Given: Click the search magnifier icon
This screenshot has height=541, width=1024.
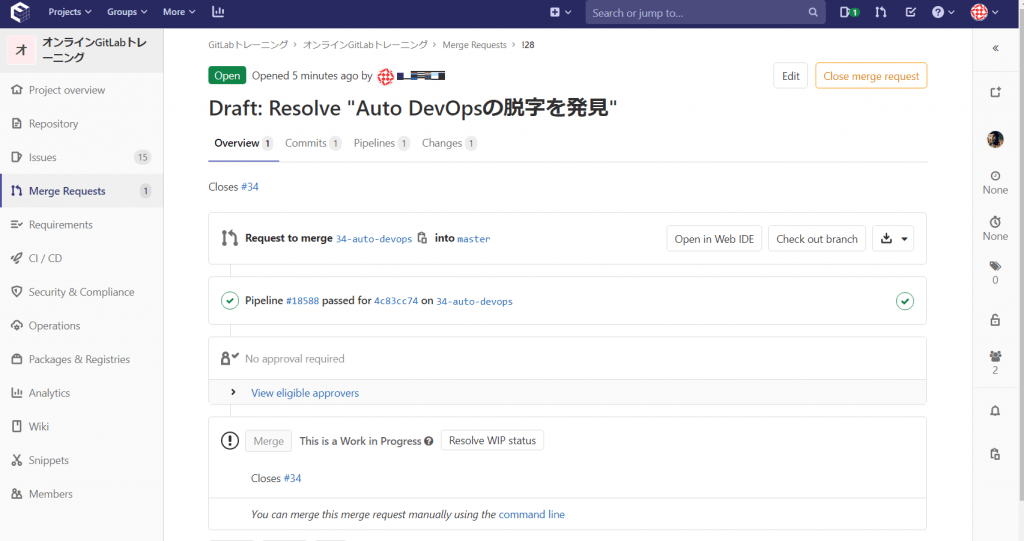Looking at the screenshot, I should [x=812, y=12].
